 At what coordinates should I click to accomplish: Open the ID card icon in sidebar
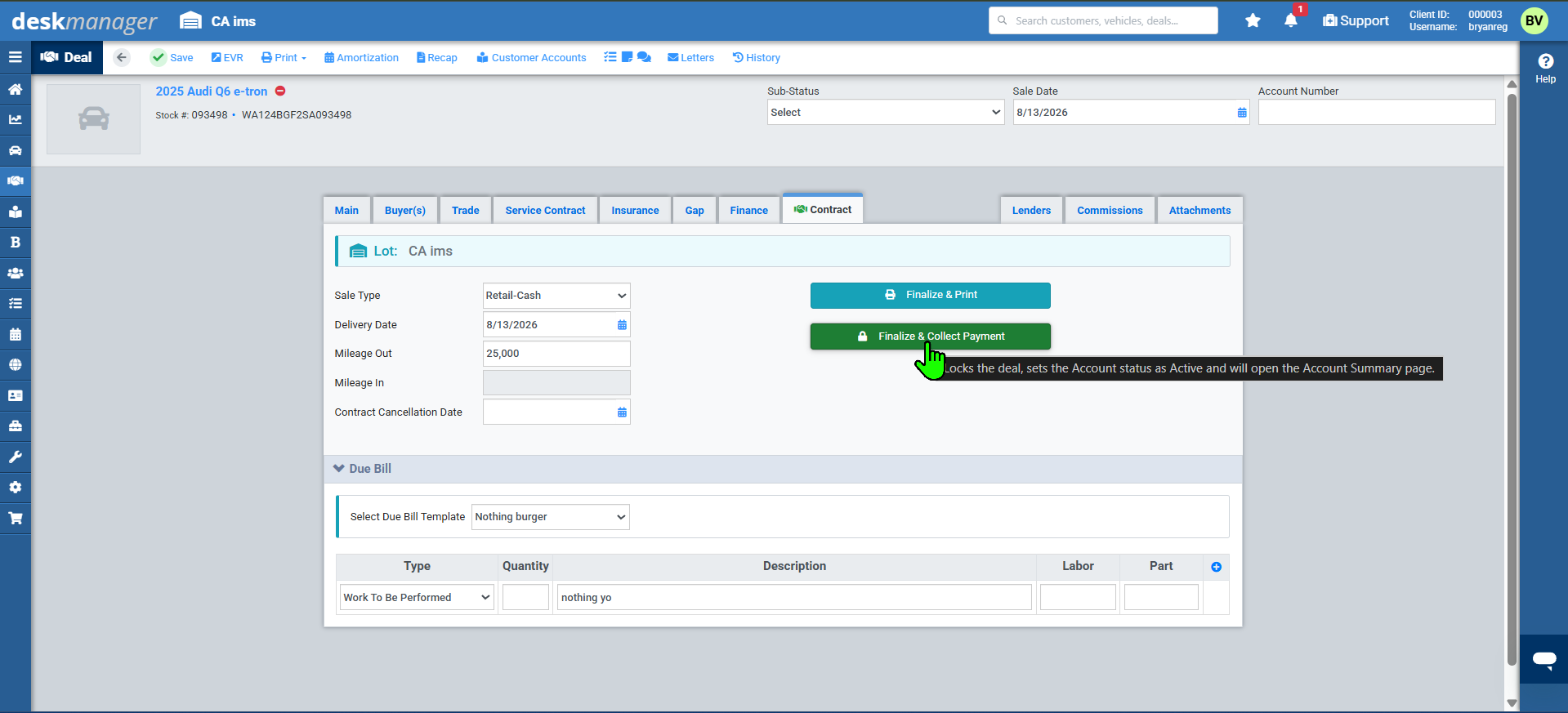(x=15, y=395)
